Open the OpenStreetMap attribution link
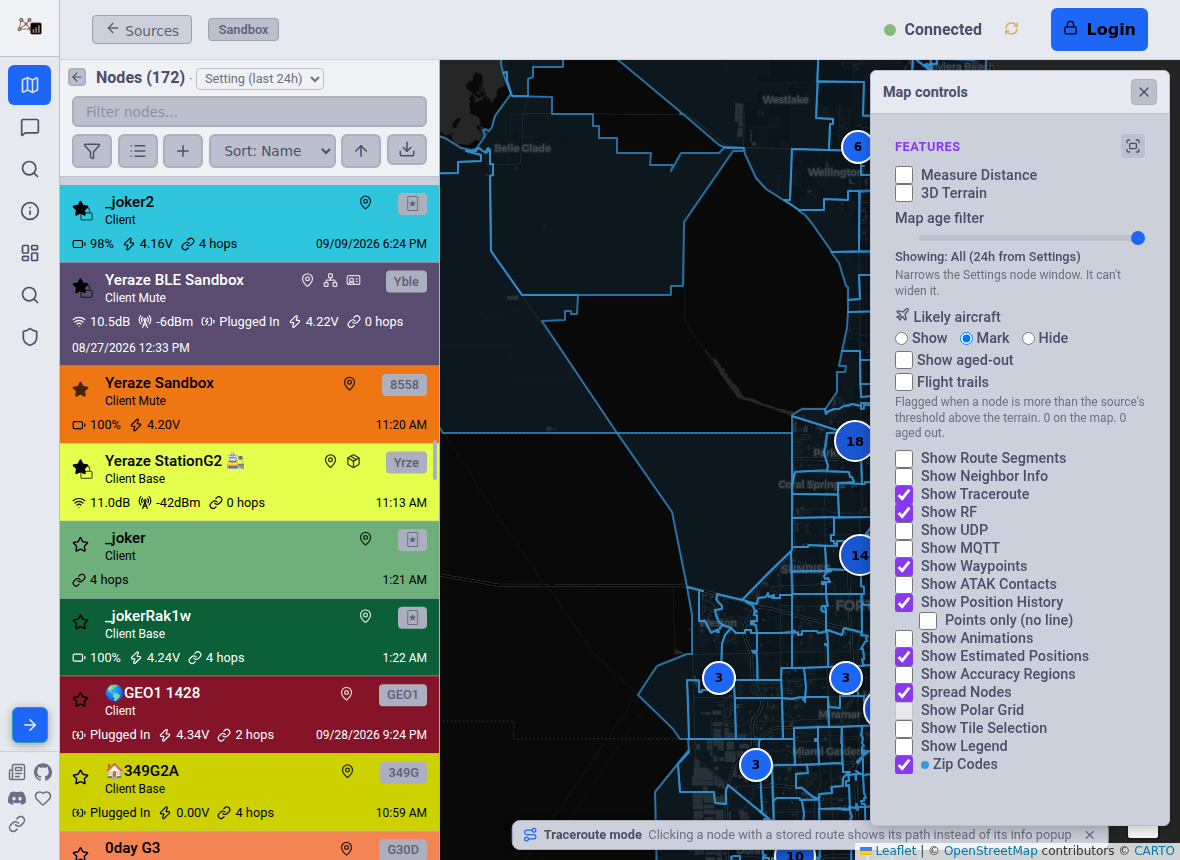The height and width of the screenshot is (860, 1180). click(x=990, y=851)
